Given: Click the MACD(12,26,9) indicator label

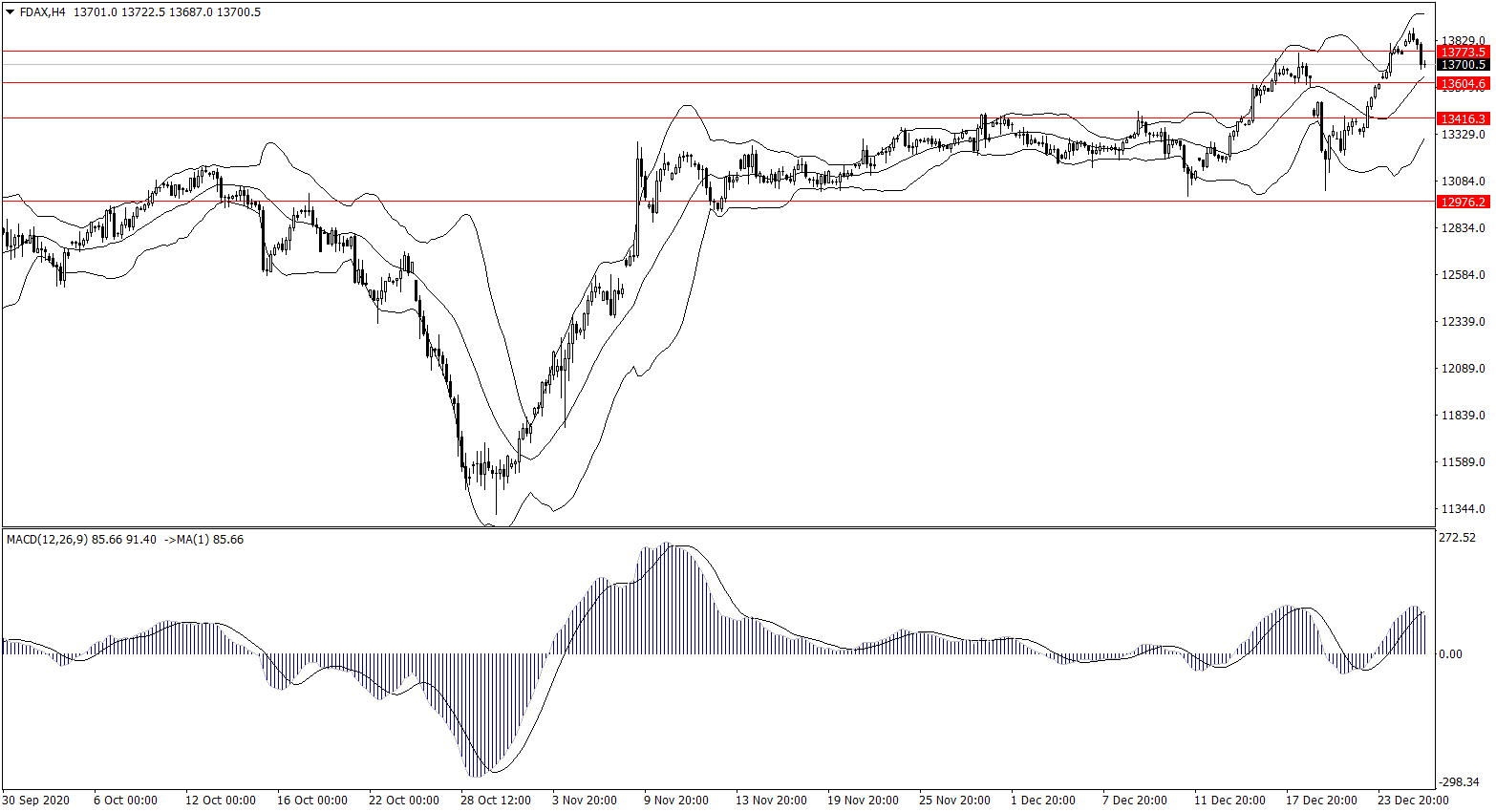Looking at the screenshot, I should tap(47, 540).
